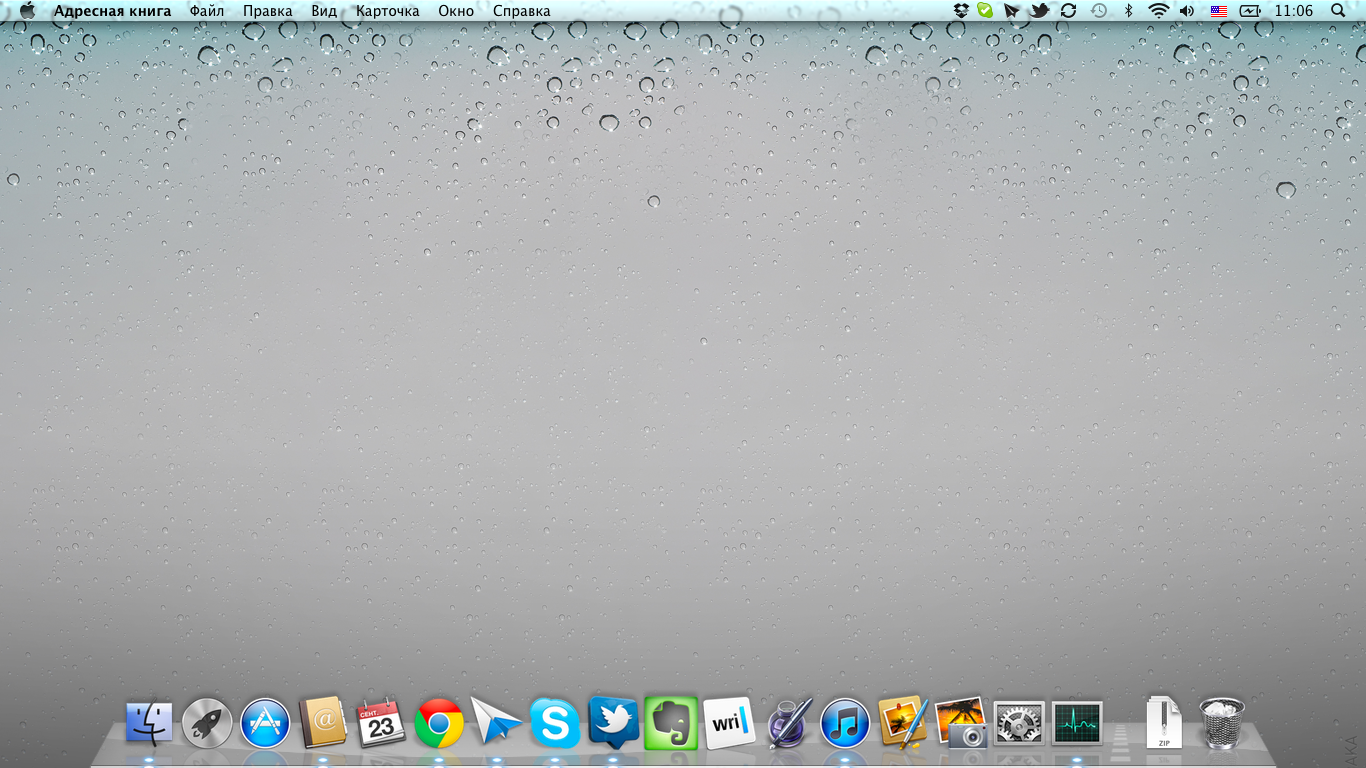This screenshot has height=768, width=1366.
Task: Open Finder from the dock
Action: 149,723
